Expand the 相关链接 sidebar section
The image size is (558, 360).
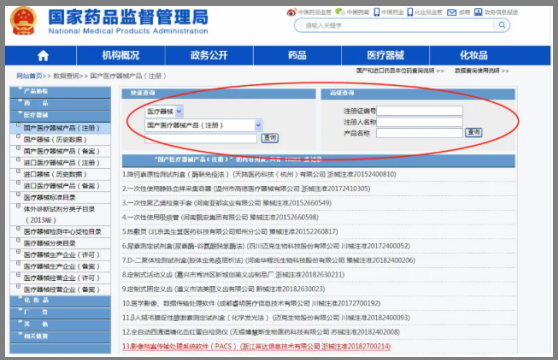click(x=60, y=336)
